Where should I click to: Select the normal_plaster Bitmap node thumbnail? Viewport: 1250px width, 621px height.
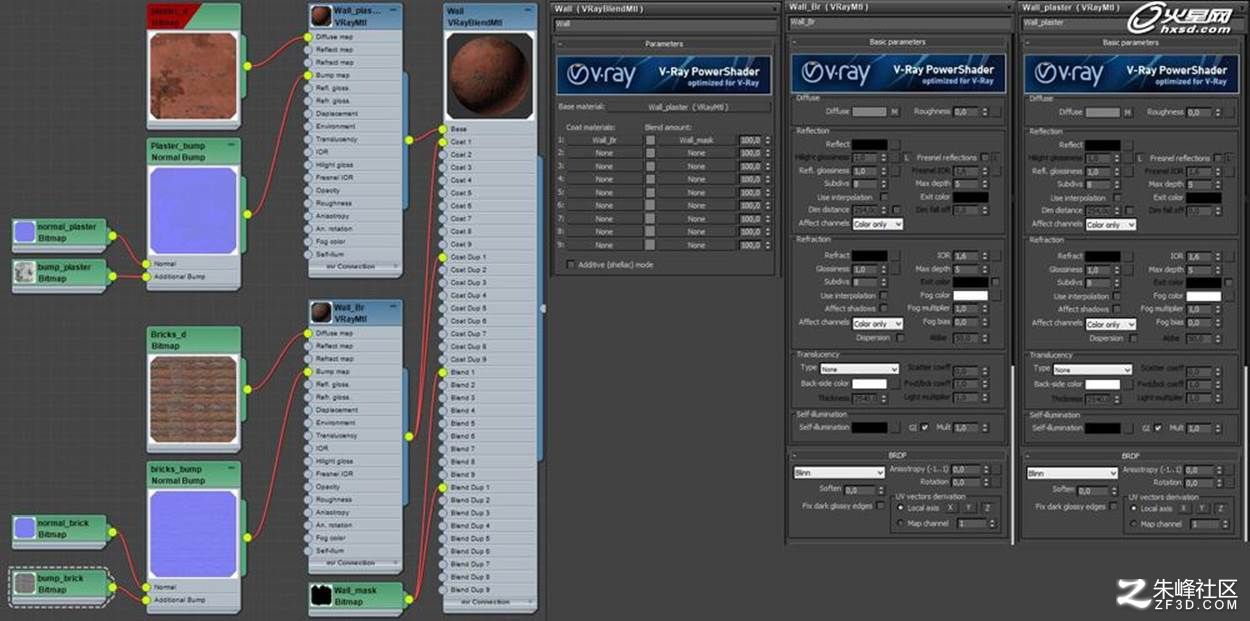coord(25,232)
